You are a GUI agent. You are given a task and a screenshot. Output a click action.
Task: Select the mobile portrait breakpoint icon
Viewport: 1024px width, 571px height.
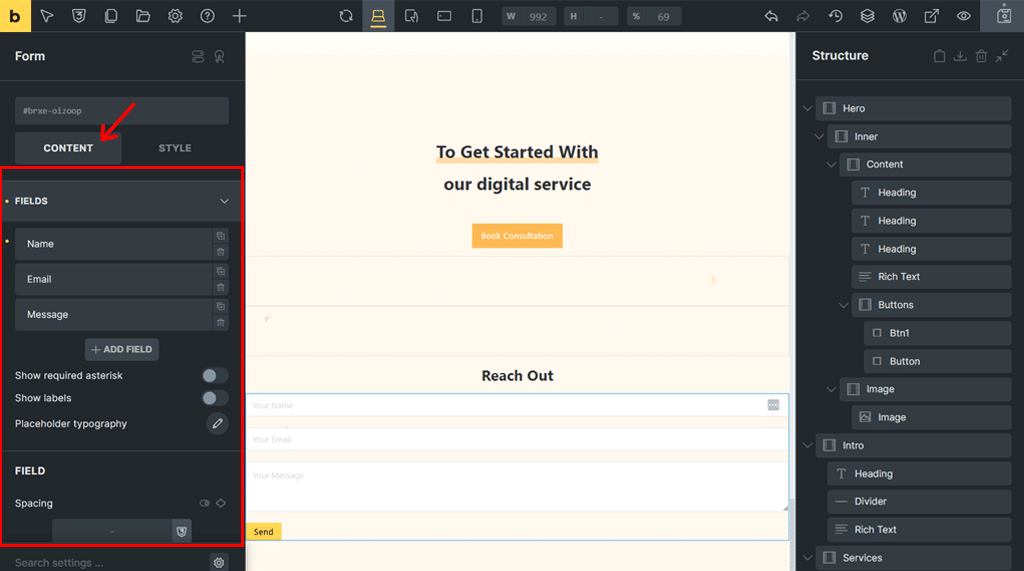(477, 16)
